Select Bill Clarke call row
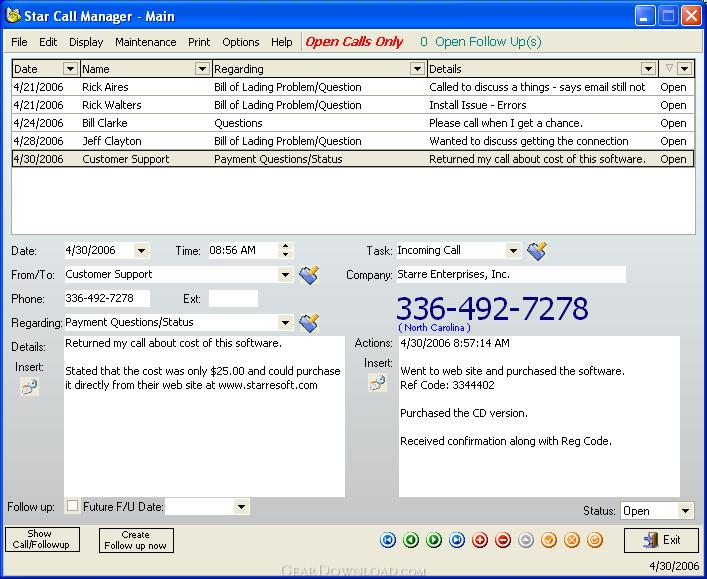Viewport: 707px width, 579px height. (x=353, y=123)
